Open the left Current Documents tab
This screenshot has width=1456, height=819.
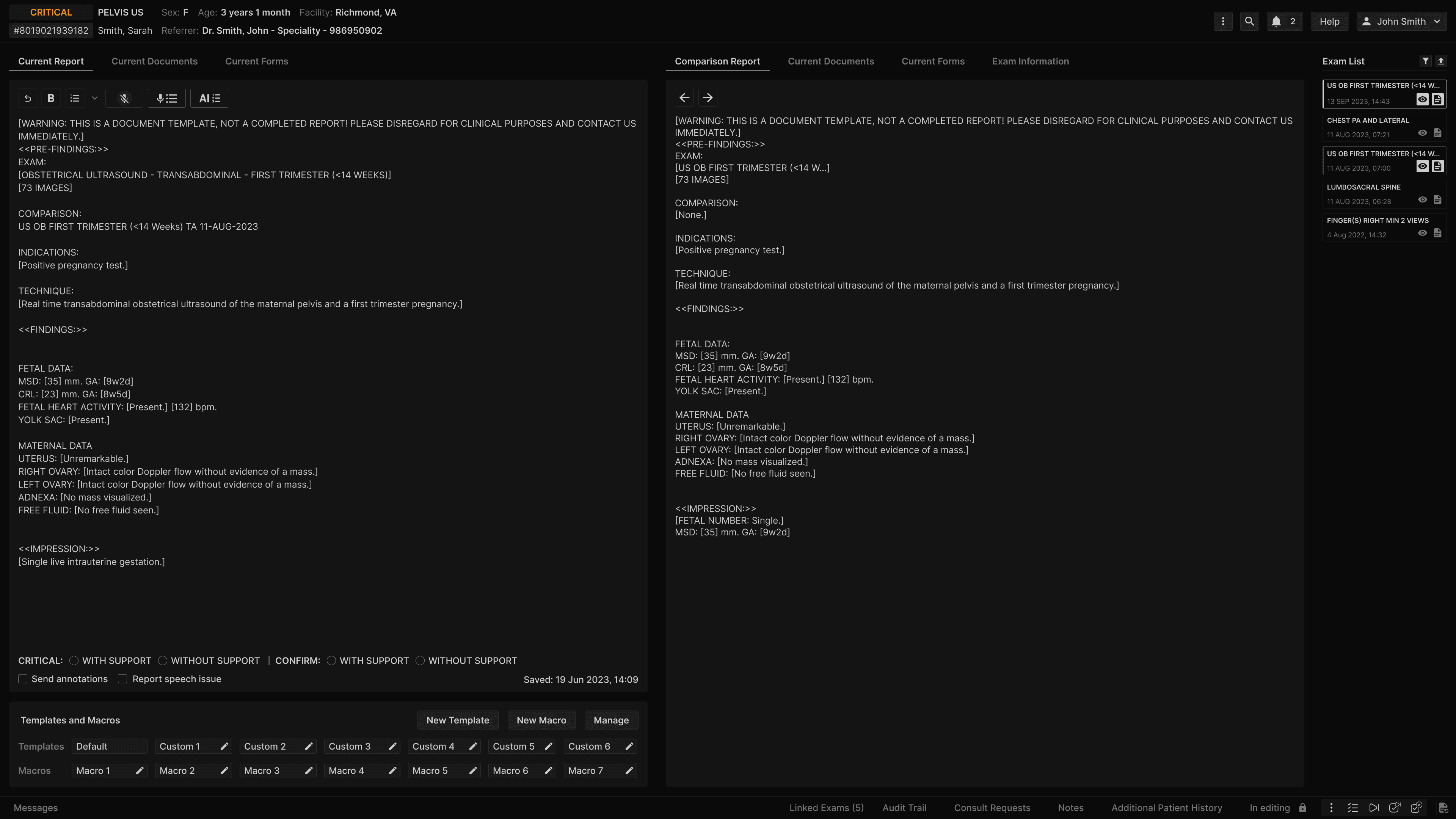coord(154,61)
